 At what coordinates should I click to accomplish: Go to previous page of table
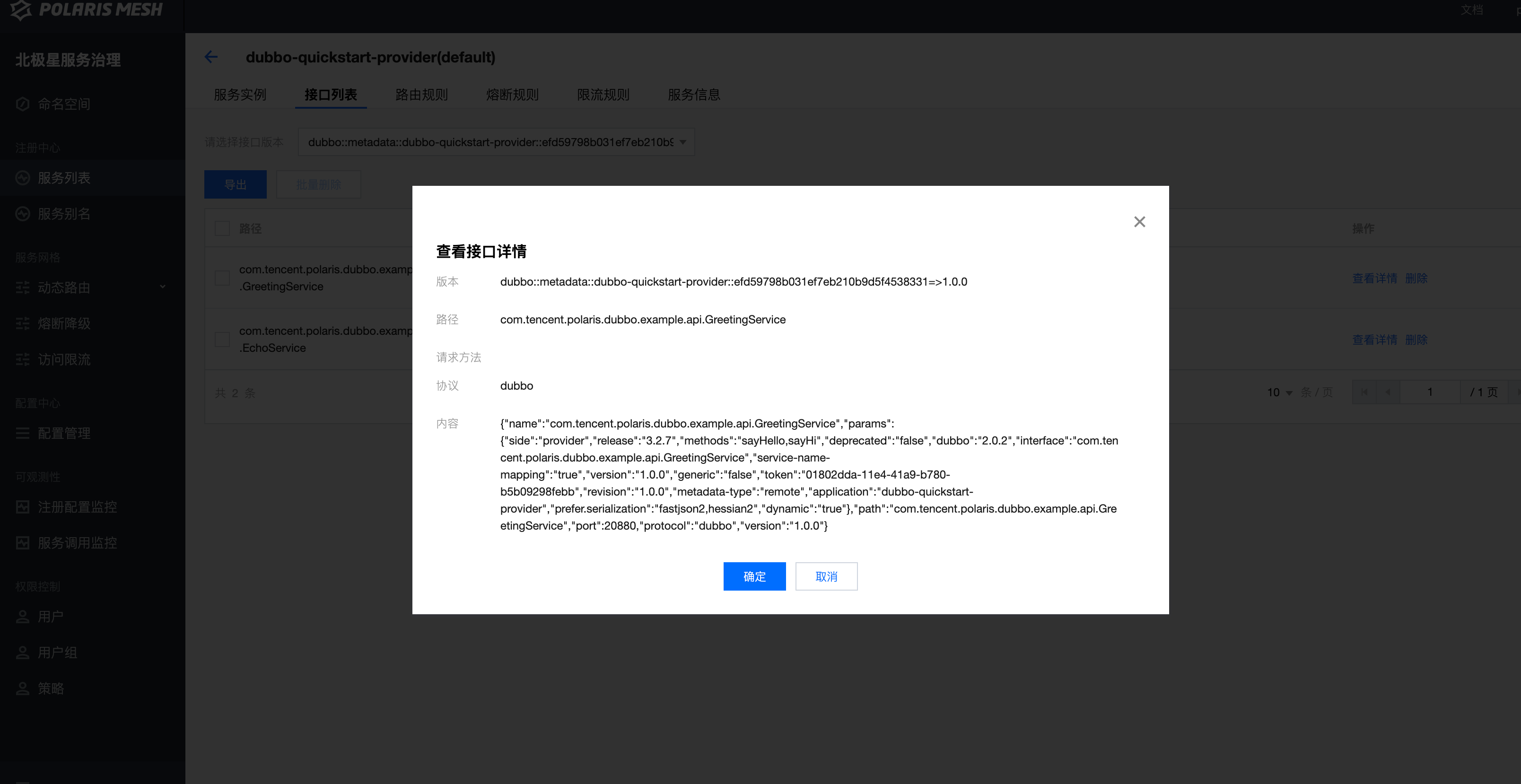tap(1388, 392)
